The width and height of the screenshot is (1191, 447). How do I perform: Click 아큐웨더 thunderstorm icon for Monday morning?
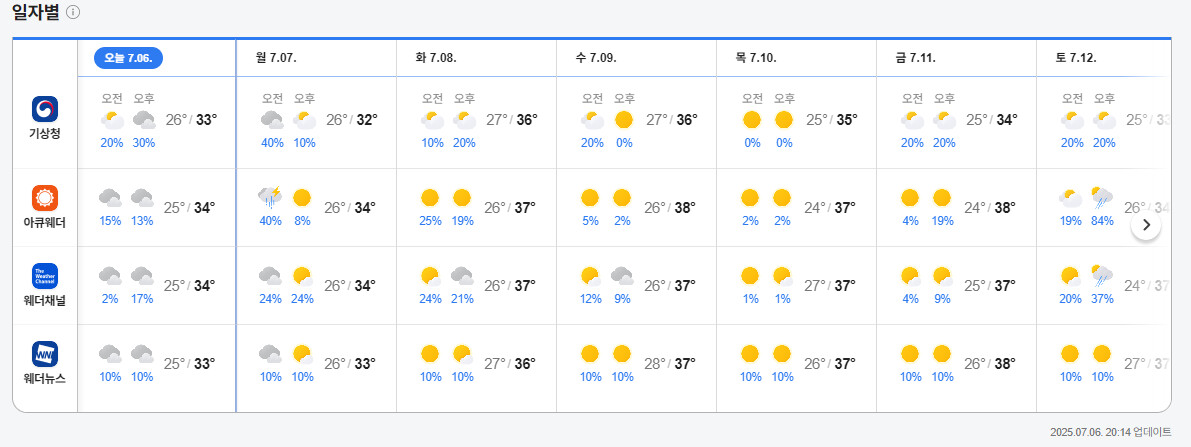pyautogui.click(x=270, y=197)
